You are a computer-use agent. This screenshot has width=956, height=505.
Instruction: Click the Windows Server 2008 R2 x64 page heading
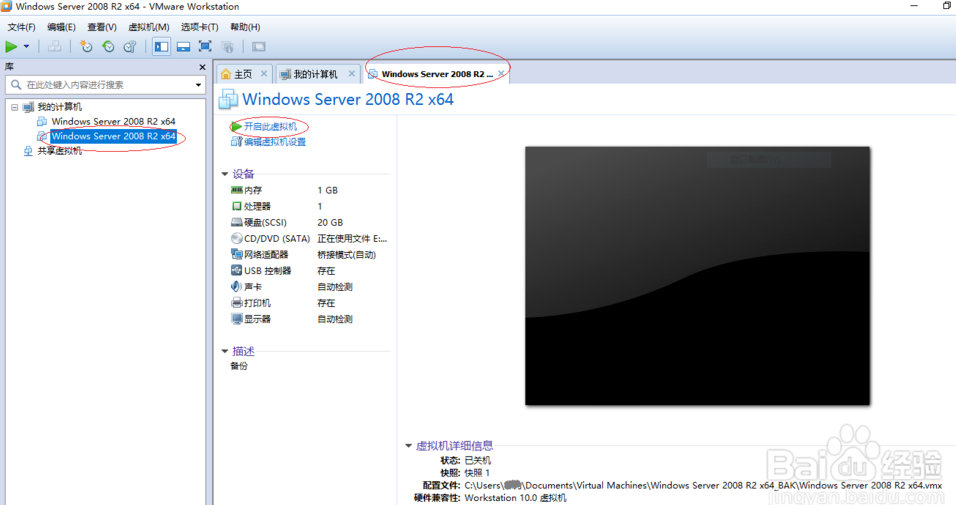348,99
